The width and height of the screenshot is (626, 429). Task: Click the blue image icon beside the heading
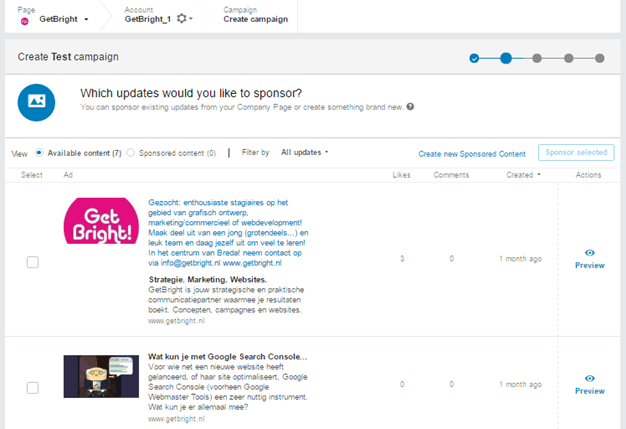click(36, 102)
